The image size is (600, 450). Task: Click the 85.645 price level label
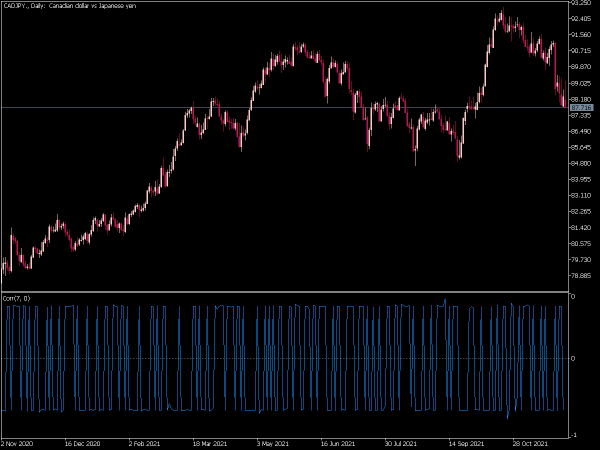click(581, 148)
